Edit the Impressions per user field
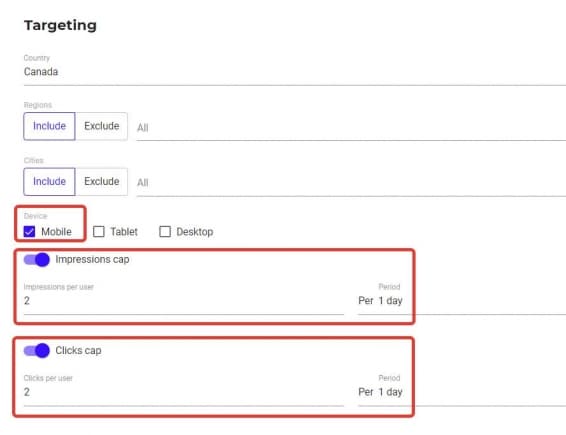This screenshot has height=435, width=566. pos(184,301)
